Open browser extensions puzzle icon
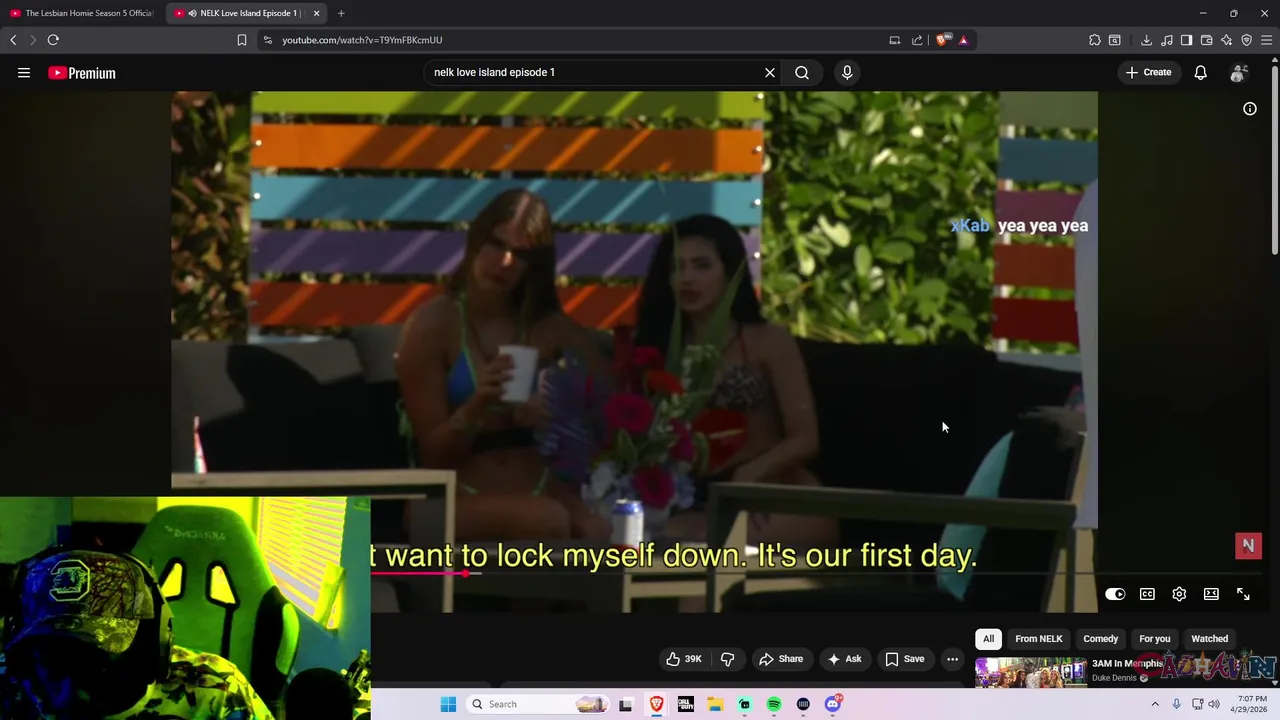The image size is (1280, 720). (1095, 40)
